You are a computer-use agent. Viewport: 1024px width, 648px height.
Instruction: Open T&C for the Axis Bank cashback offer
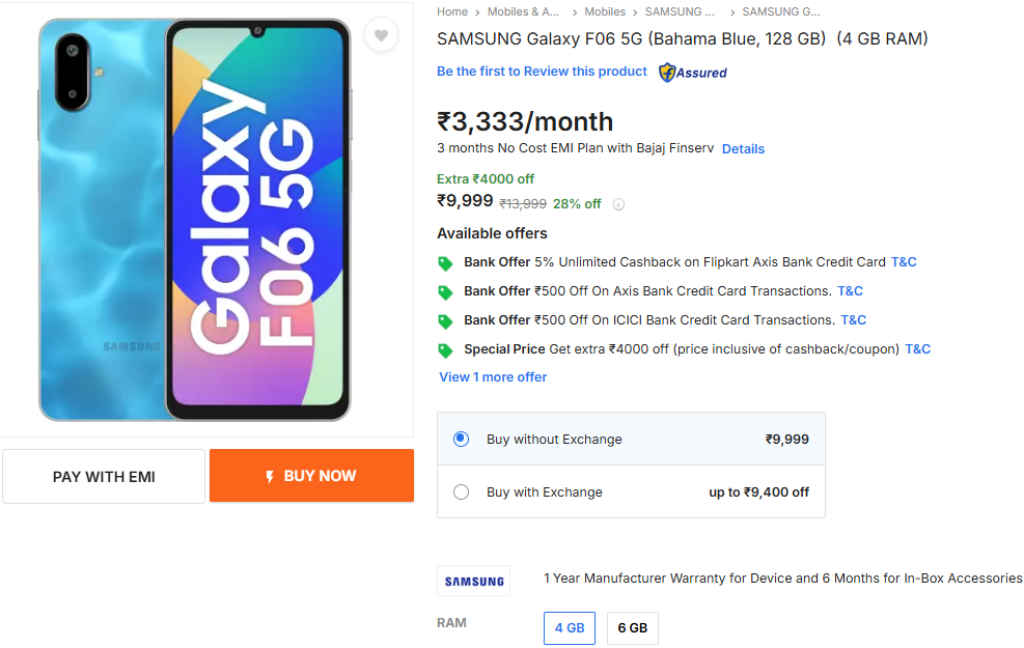point(903,262)
